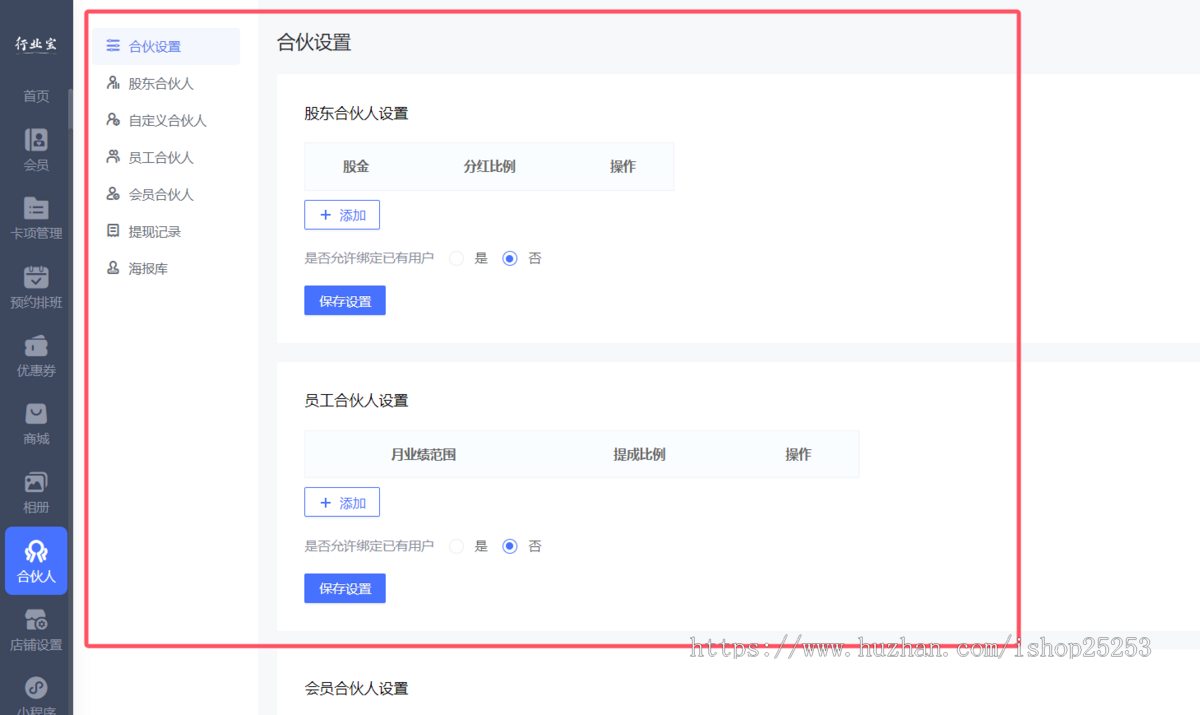
Task: Click 自定义合伙人 person icon
Action: point(113,120)
